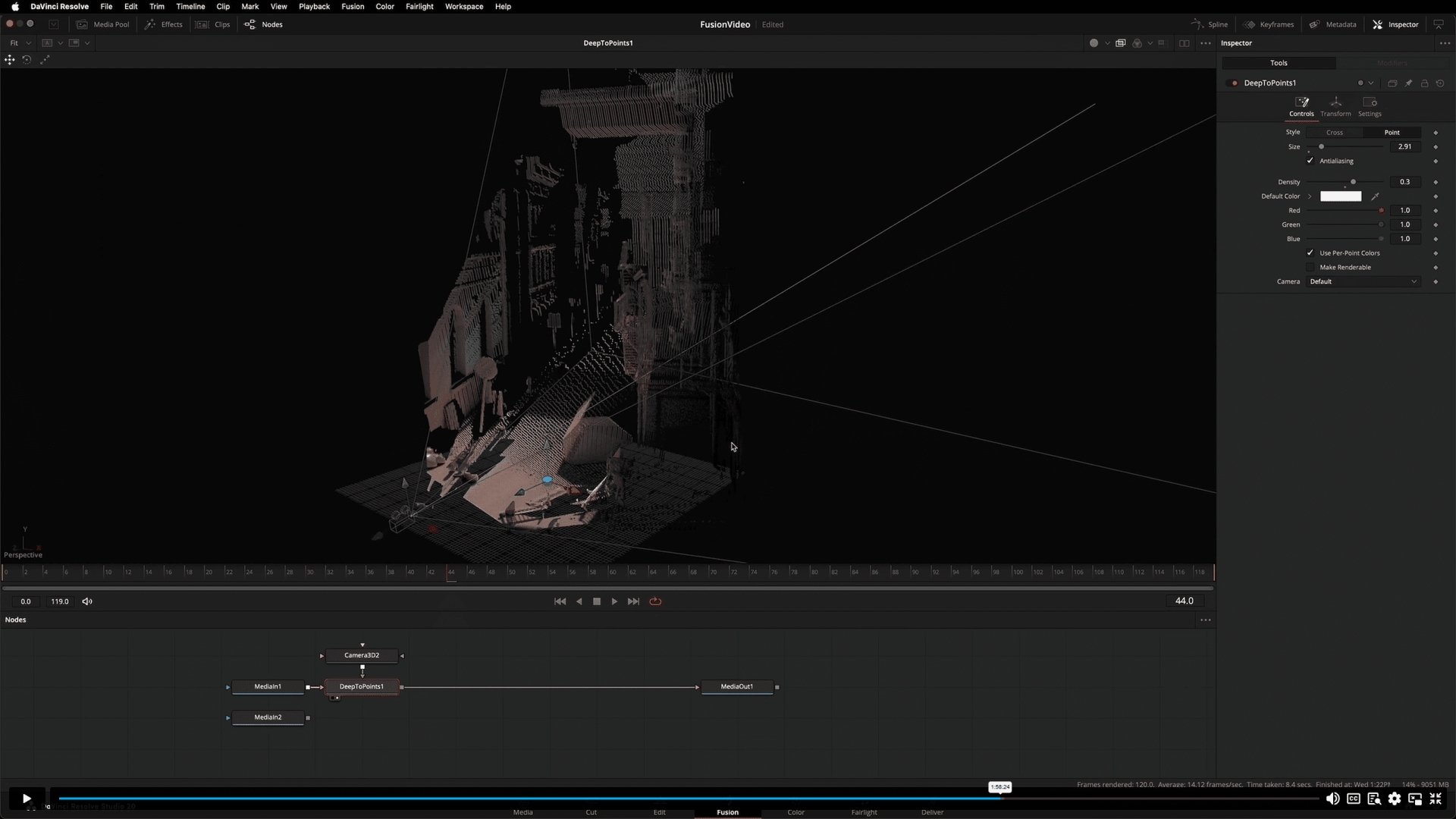The height and width of the screenshot is (819, 1456).
Task: Toggle the lock icon on DeepToPoints1 node
Action: click(x=1425, y=83)
